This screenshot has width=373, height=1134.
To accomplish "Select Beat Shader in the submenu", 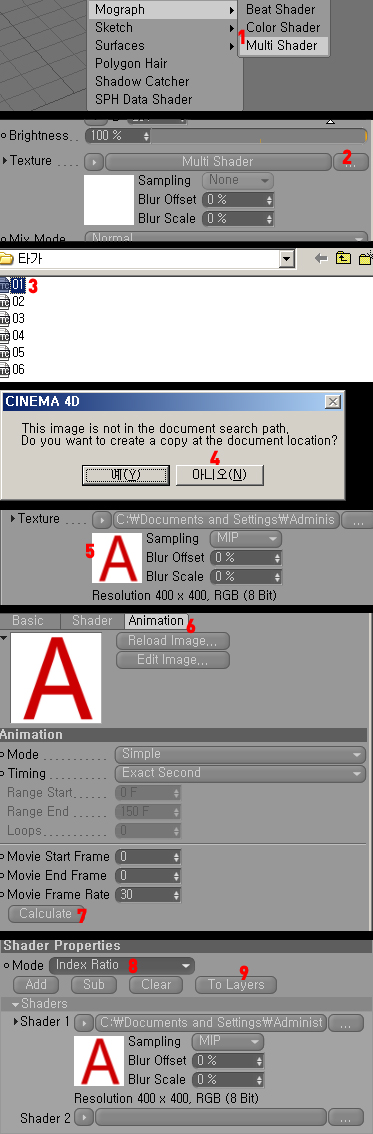I will tap(280, 9).
